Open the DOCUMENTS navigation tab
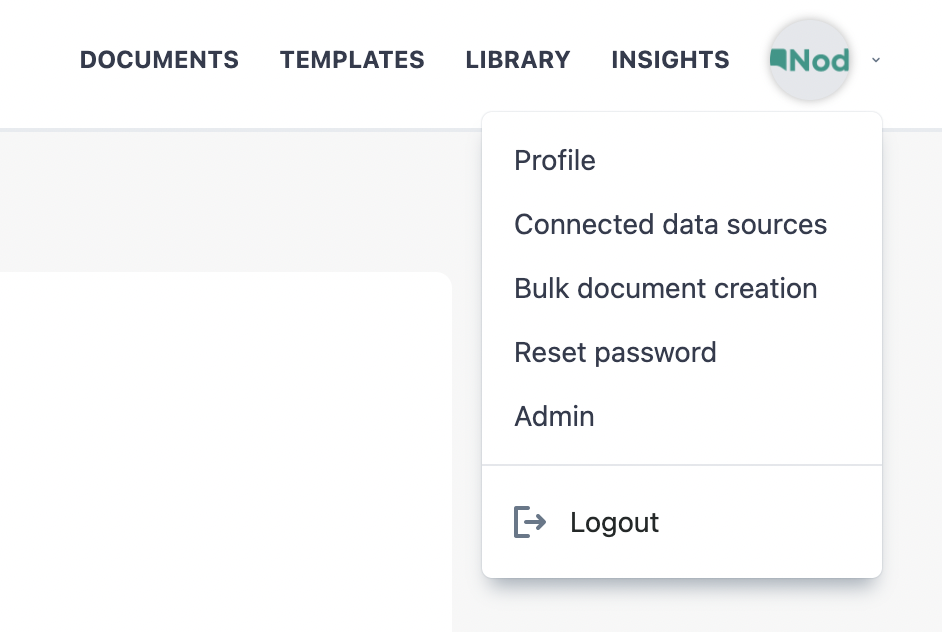 (x=159, y=59)
